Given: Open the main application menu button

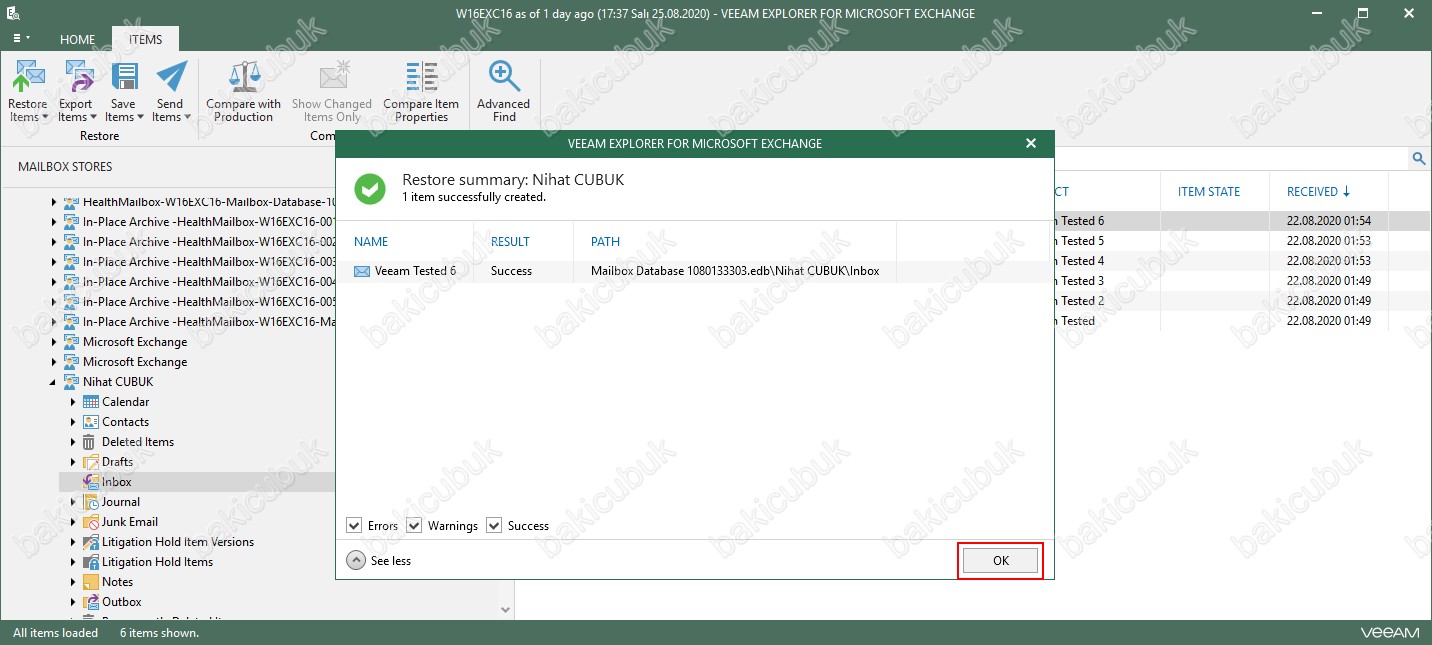Looking at the screenshot, I should (x=20, y=39).
